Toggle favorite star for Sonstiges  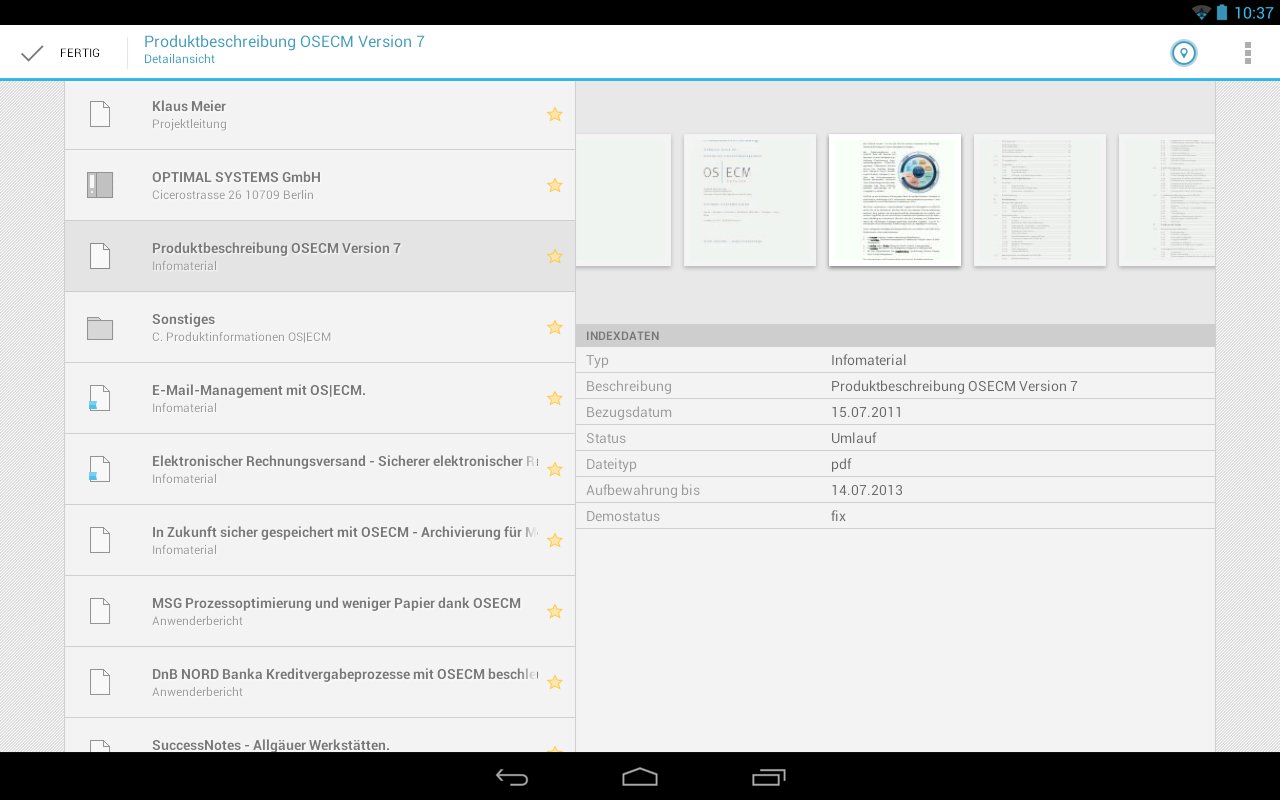[555, 328]
